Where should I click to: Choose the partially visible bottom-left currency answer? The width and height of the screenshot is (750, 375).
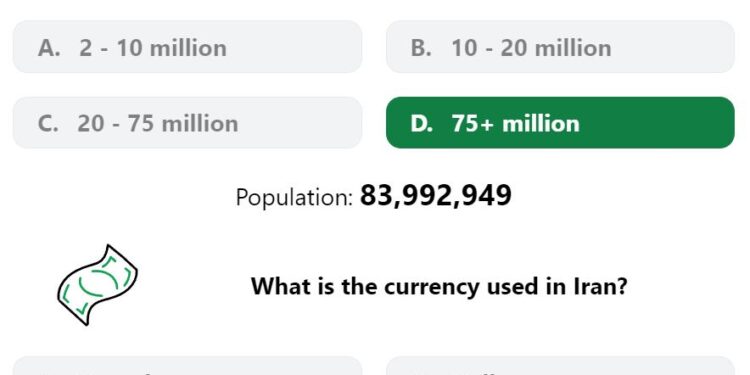tap(187, 365)
